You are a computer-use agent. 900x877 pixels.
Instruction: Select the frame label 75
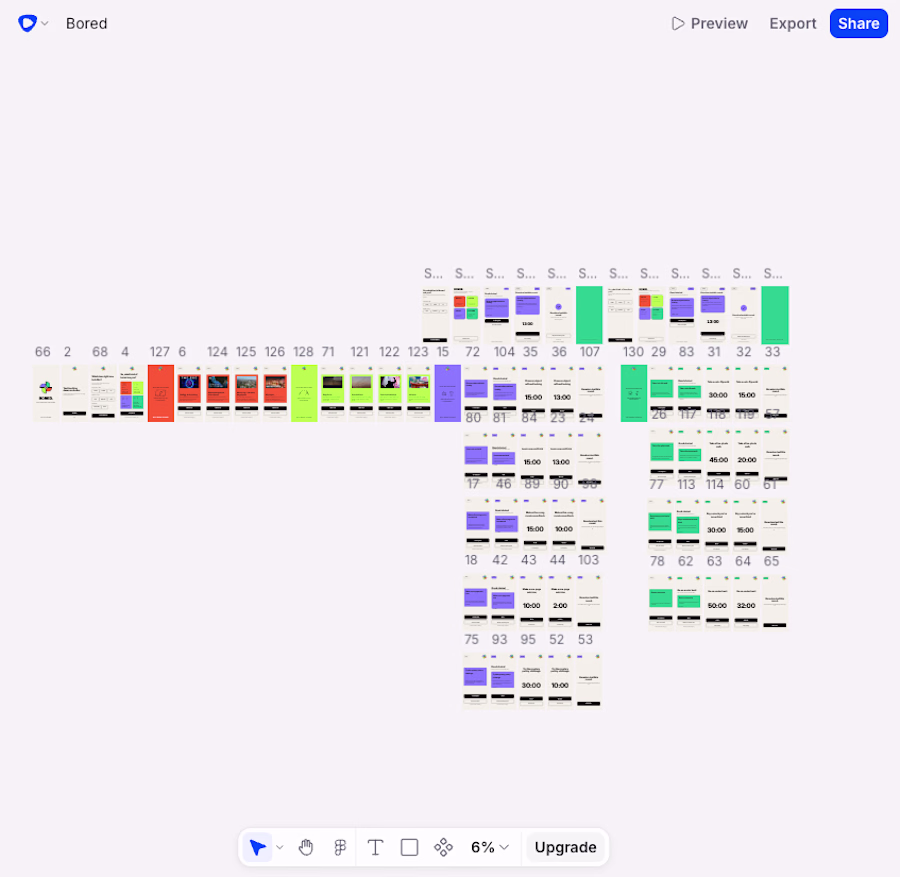coord(471,640)
